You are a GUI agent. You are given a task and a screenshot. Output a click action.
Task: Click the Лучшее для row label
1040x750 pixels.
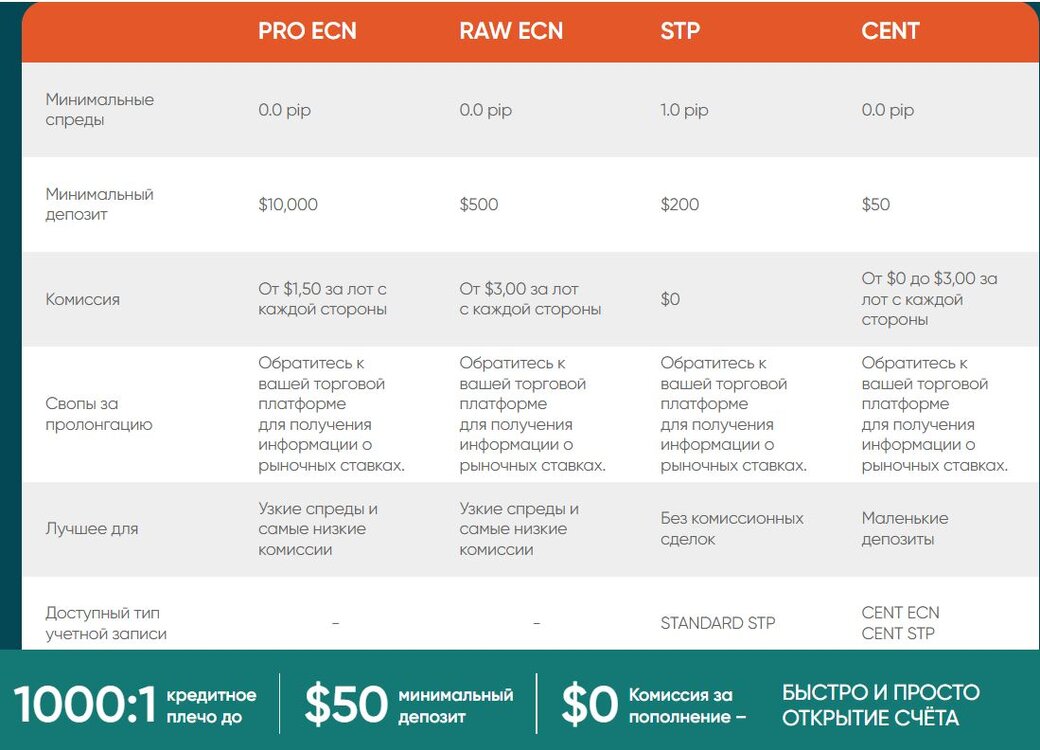pos(92,529)
